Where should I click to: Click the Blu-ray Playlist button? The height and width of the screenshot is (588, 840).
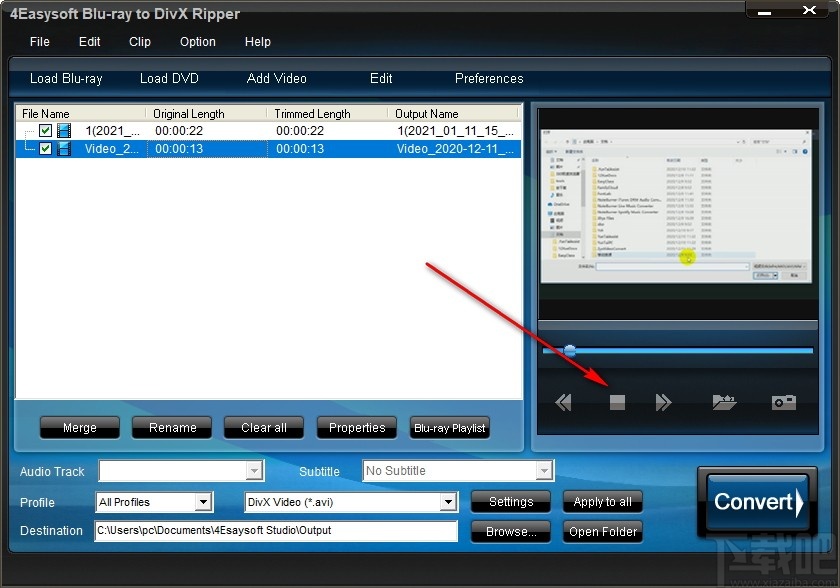(449, 427)
